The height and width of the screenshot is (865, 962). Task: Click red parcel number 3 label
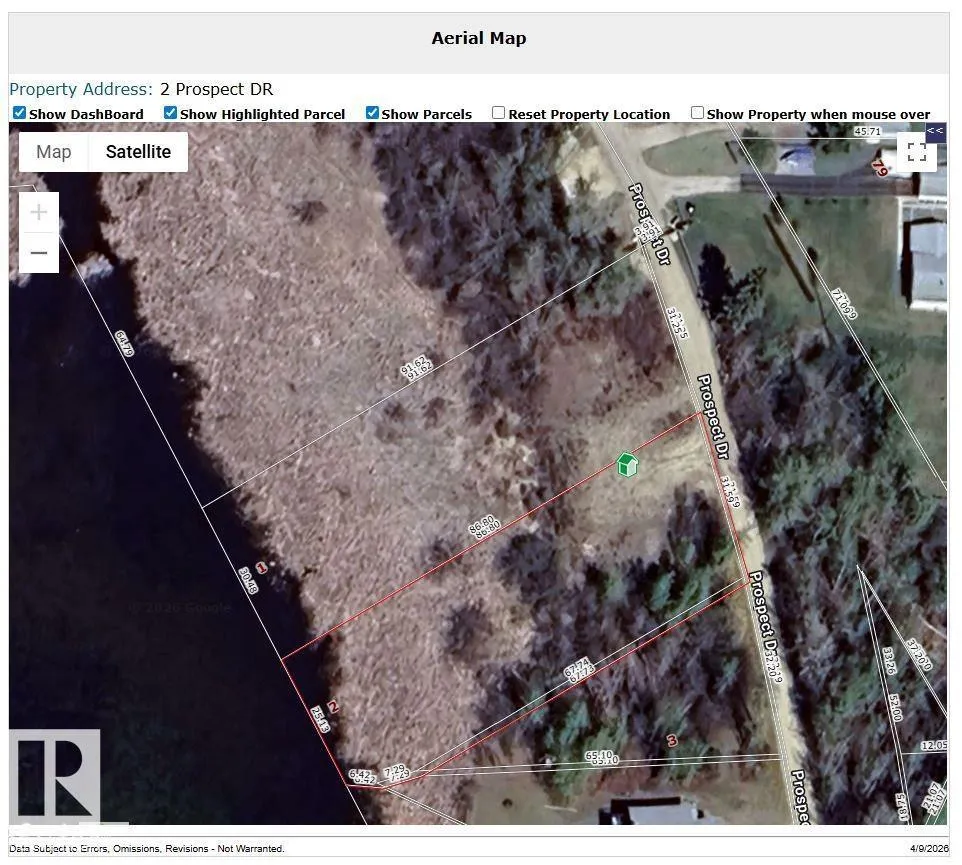[x=672, y=741]
